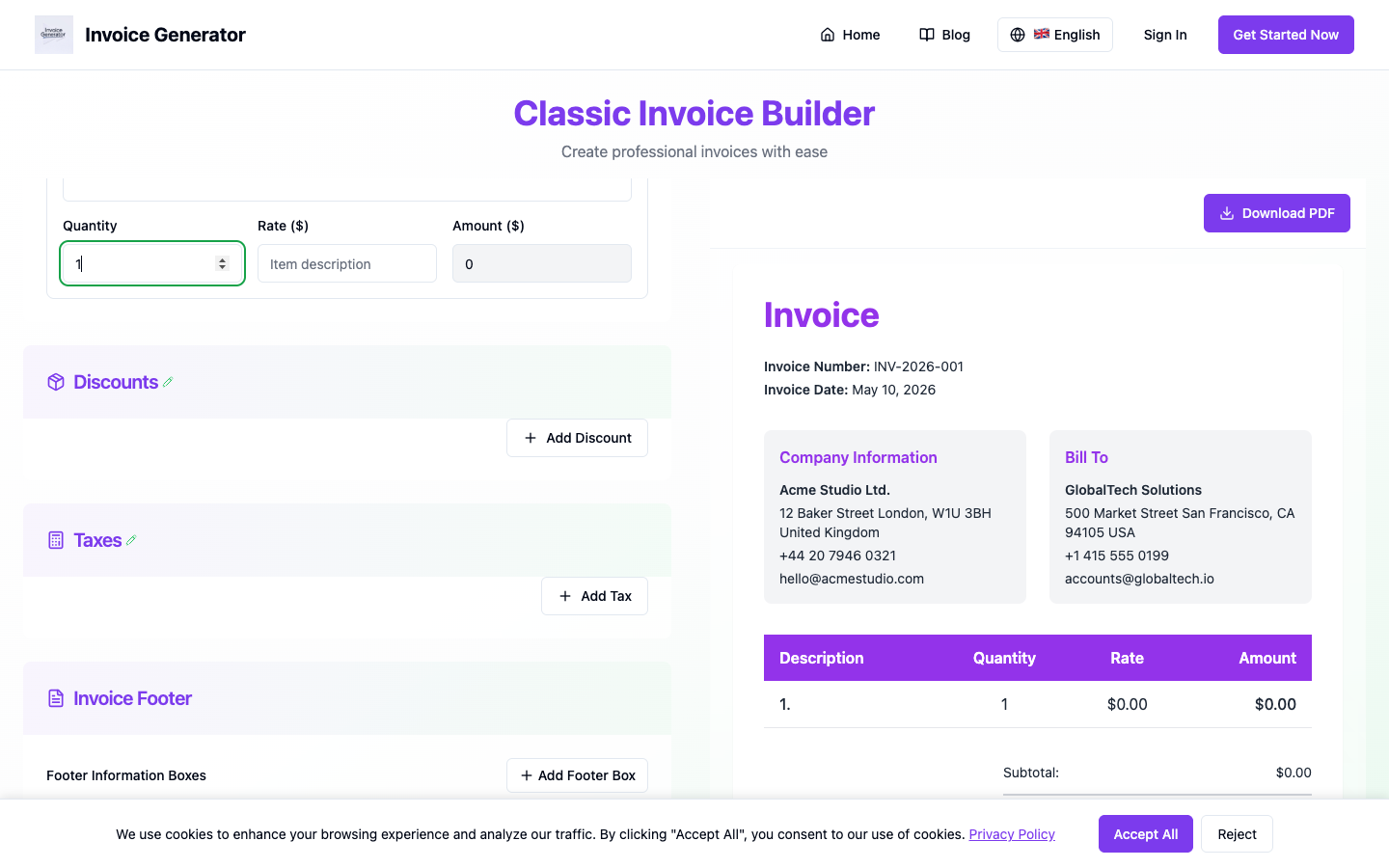Click the Description column header
1389x868 pixels.
pyautogui.click(x=822, y=658)
